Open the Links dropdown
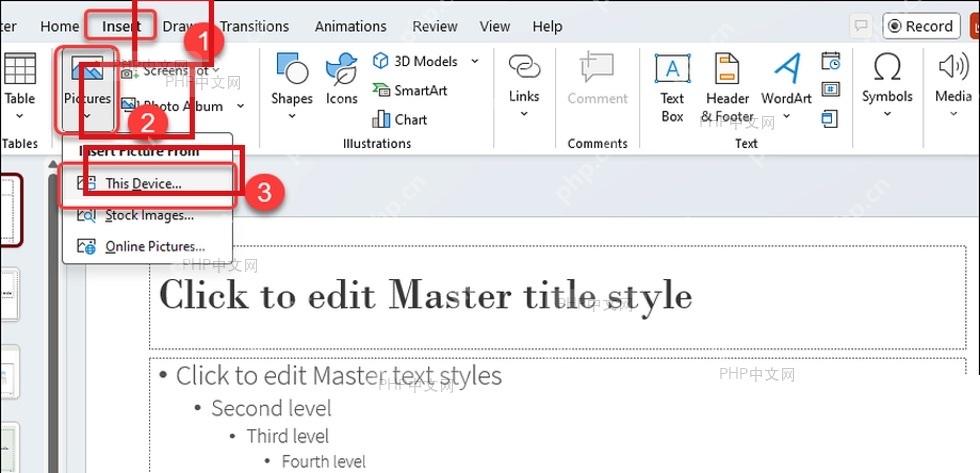Image resolution: width=980 pixels, height=473 pixels. 524,86
